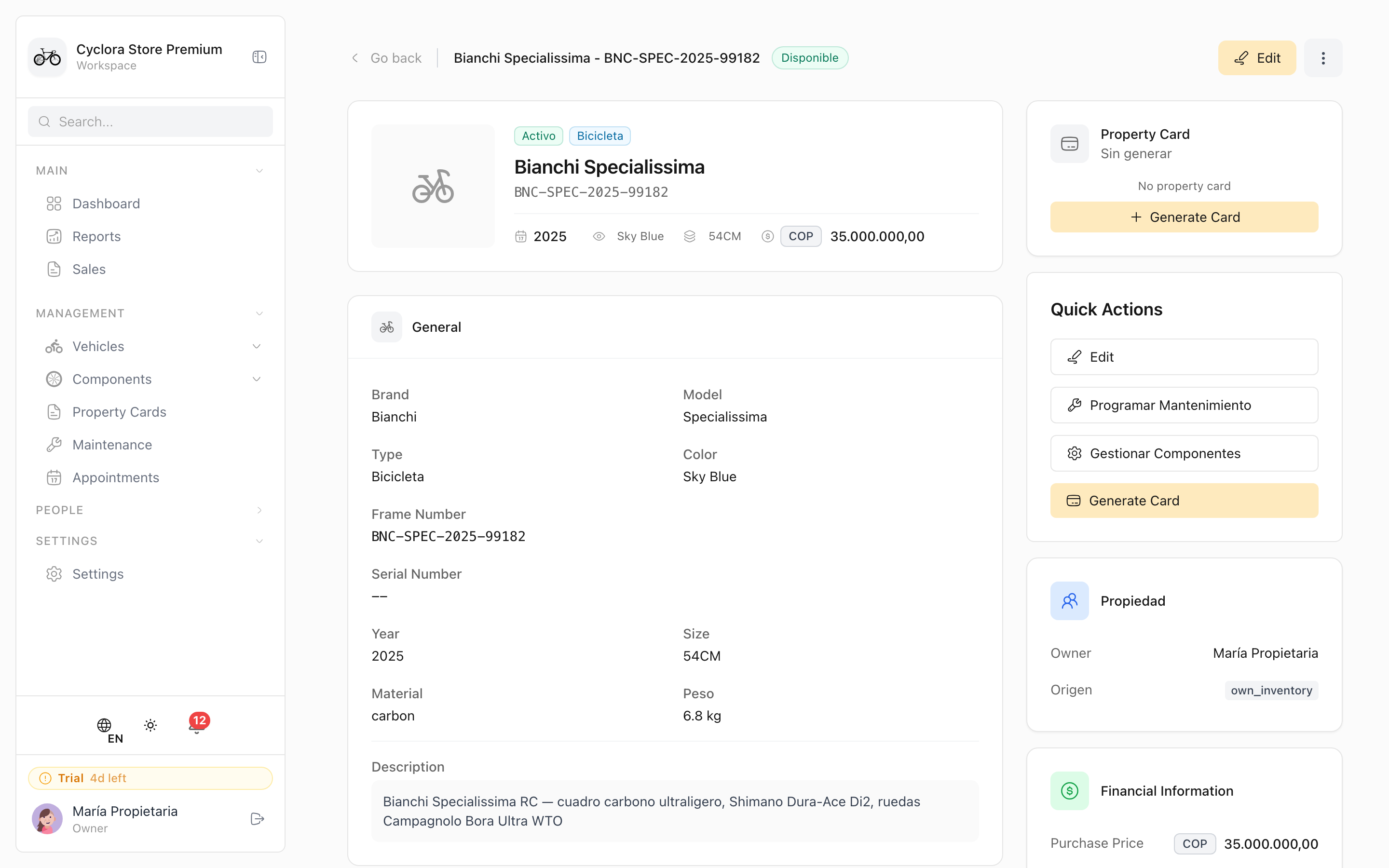Screen dimensions: 1389x868
Task: Click the Activo tag
Action: point(538,136)
